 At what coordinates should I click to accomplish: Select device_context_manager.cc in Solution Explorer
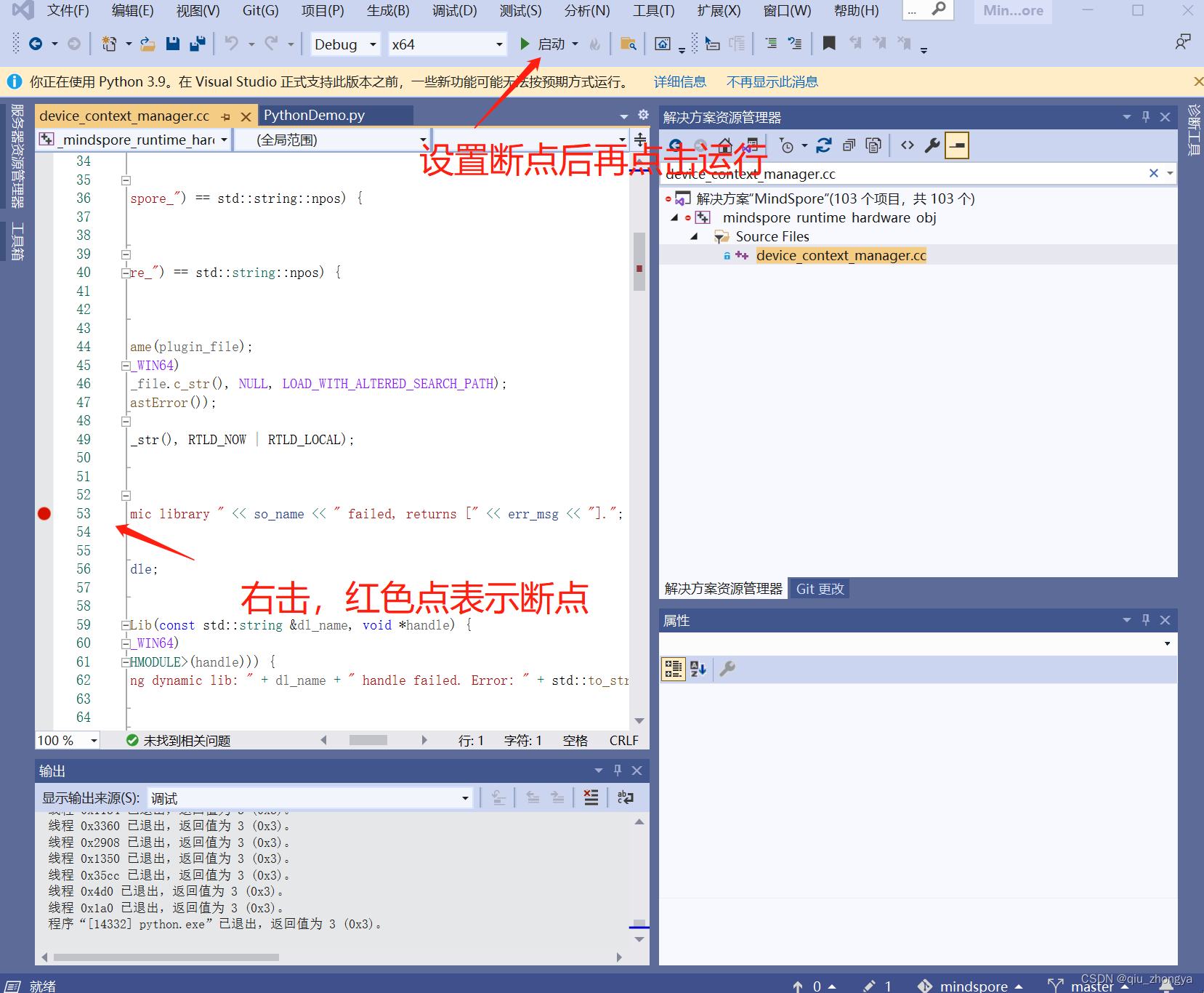coord(841,255)
